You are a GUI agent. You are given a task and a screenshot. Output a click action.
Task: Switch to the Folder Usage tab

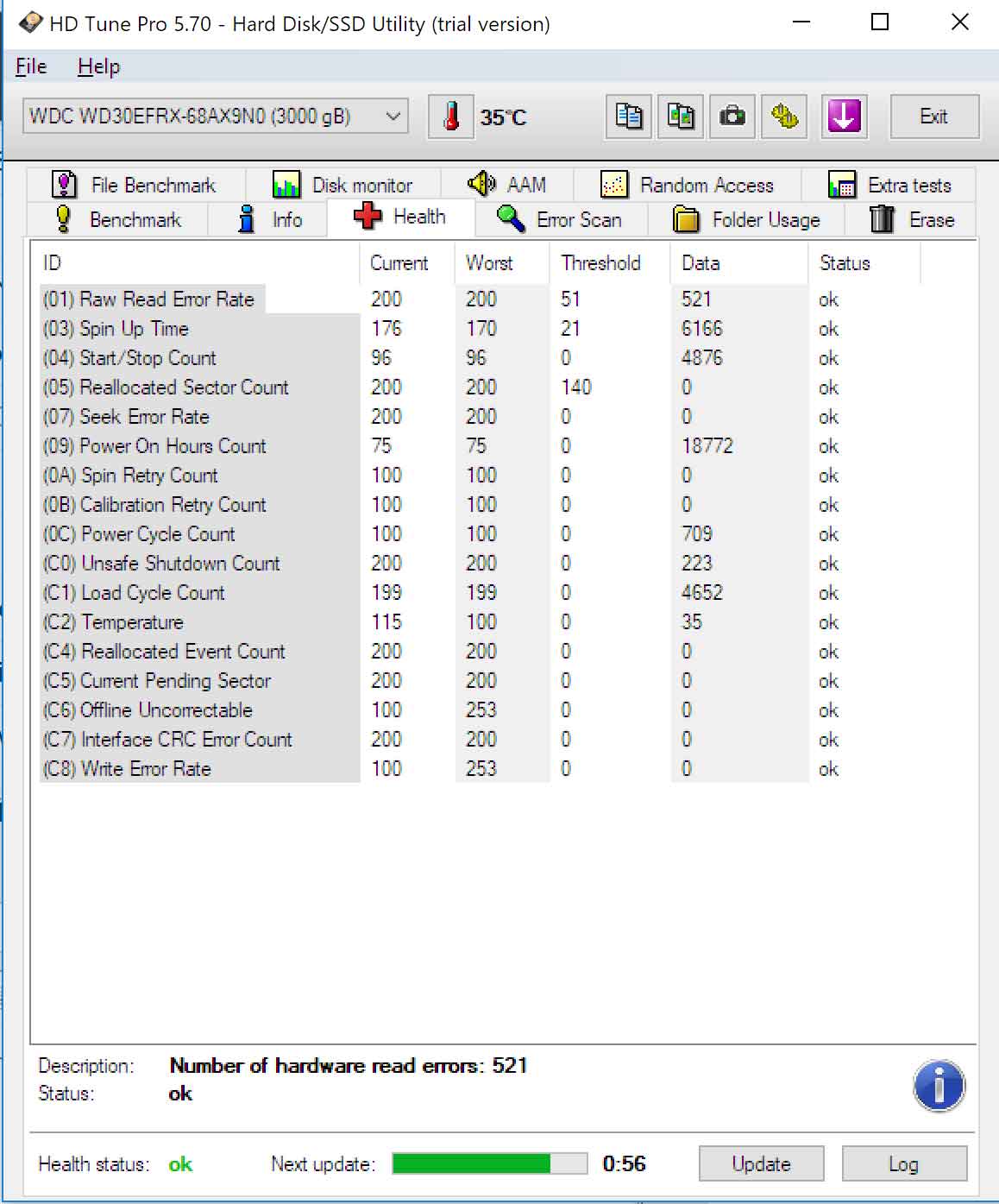pyautogui.click(x=746, y=219)
